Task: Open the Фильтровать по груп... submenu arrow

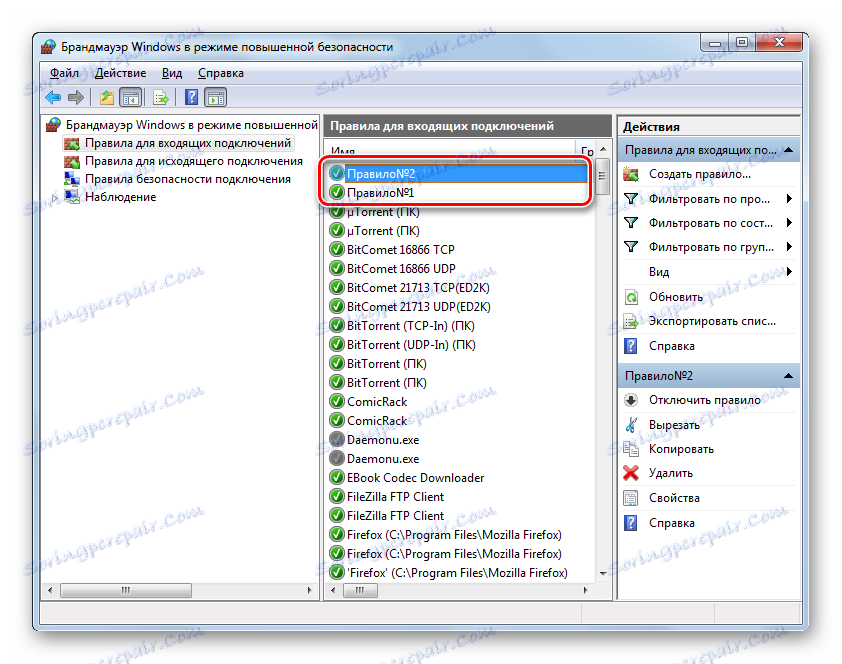Action: coord(789,247)
